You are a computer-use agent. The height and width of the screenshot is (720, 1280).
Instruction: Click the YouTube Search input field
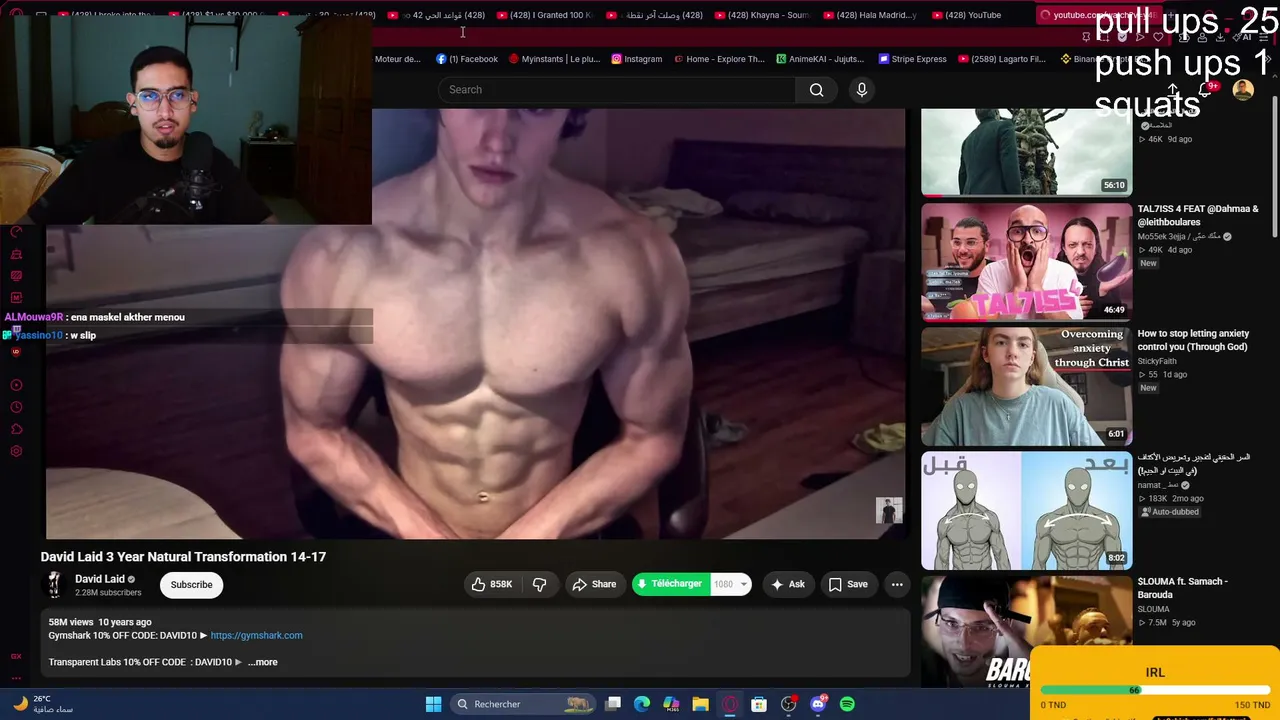point(617,90)
